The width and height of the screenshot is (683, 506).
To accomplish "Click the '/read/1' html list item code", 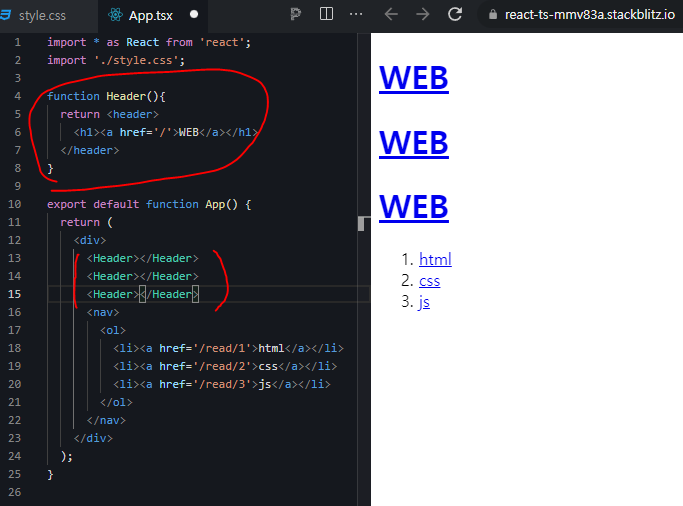I will pyautogui.click(x=228, y=348).
